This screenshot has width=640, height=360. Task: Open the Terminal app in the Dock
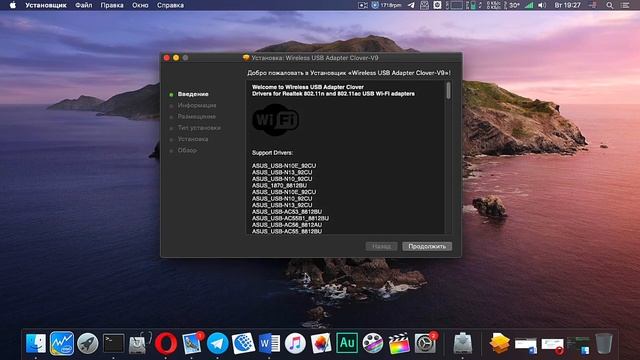113,343
